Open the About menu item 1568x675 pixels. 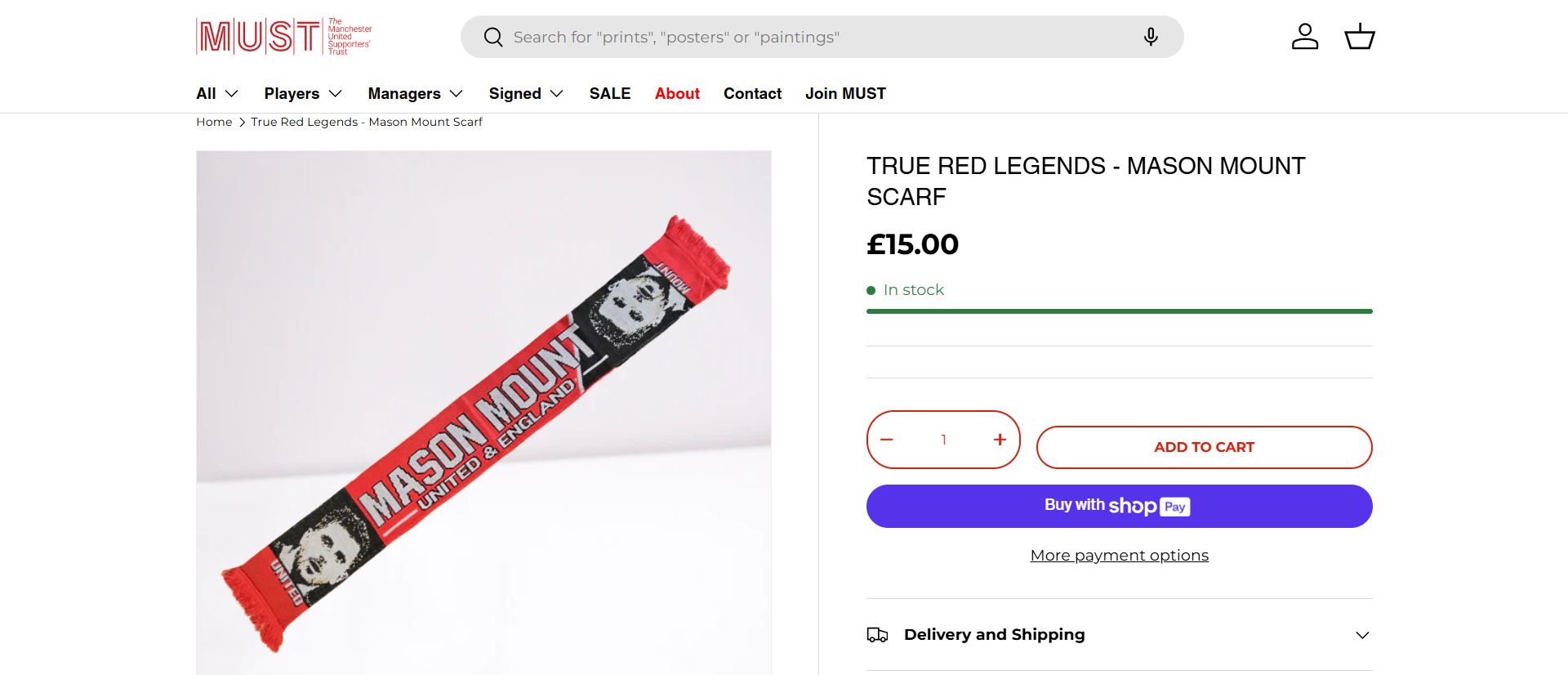coord(677,94)
